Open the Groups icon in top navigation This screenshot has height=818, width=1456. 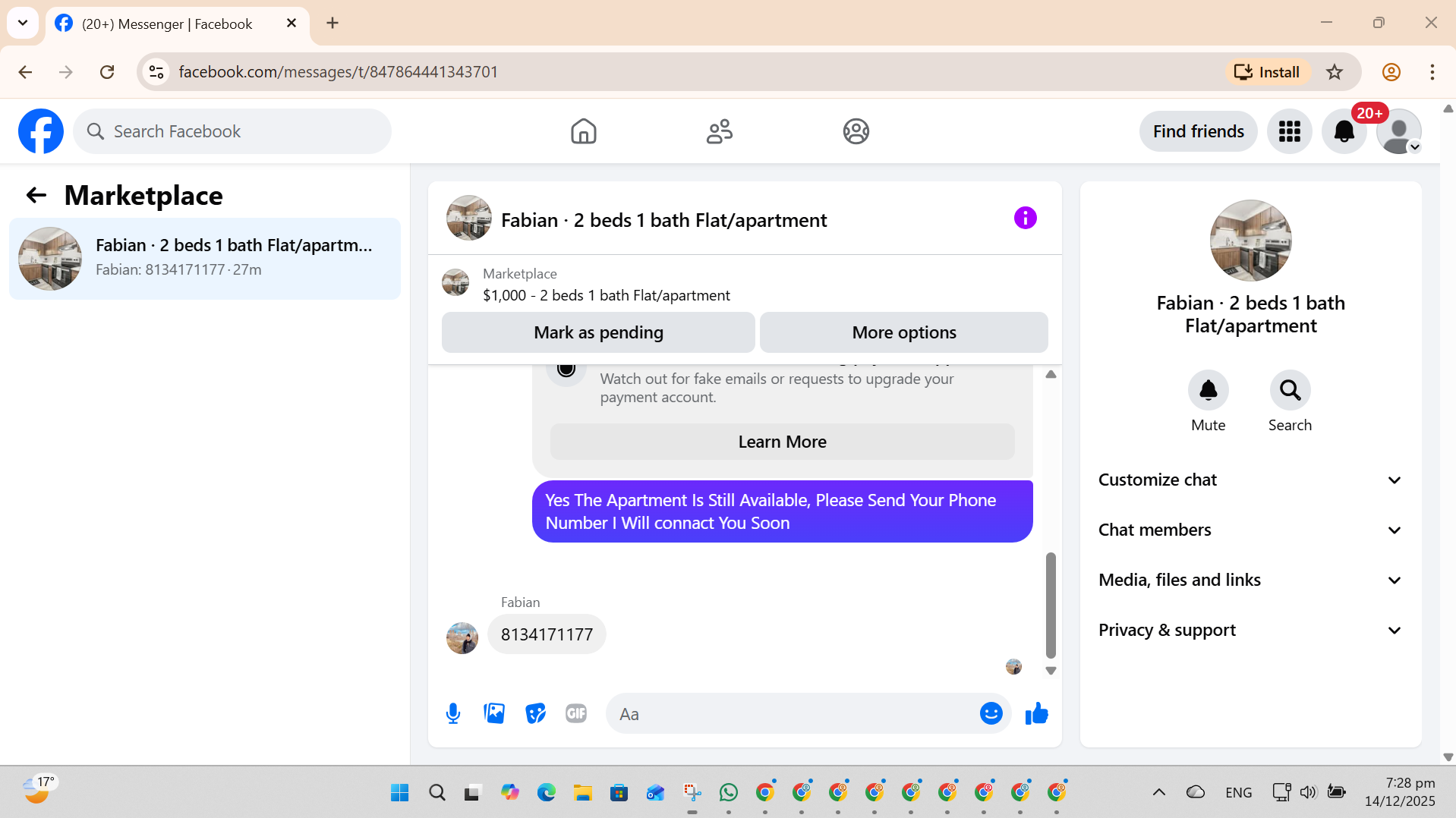(x=856, y=131)
